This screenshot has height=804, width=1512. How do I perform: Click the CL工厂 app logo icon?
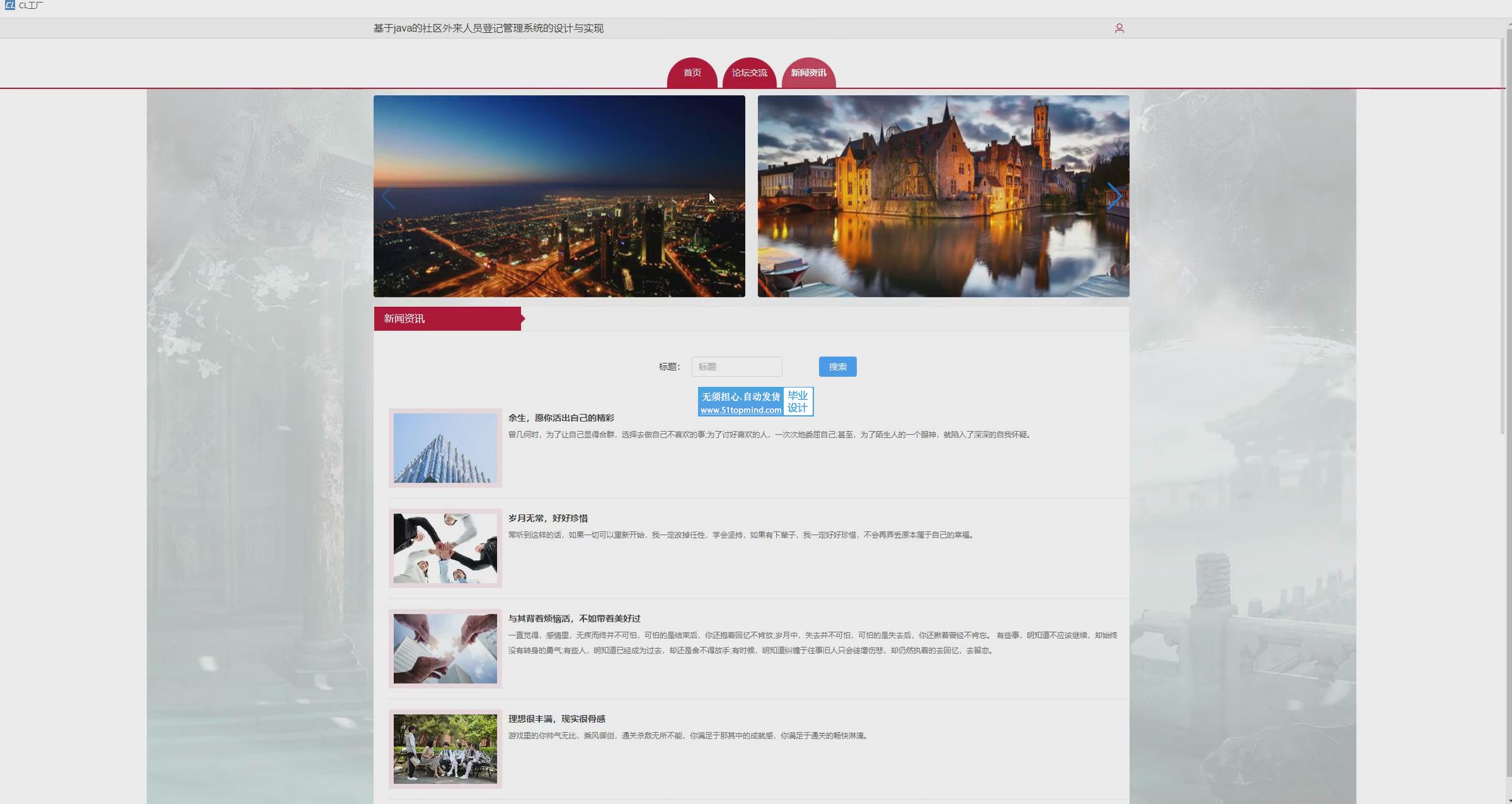[x=9, y=6]
